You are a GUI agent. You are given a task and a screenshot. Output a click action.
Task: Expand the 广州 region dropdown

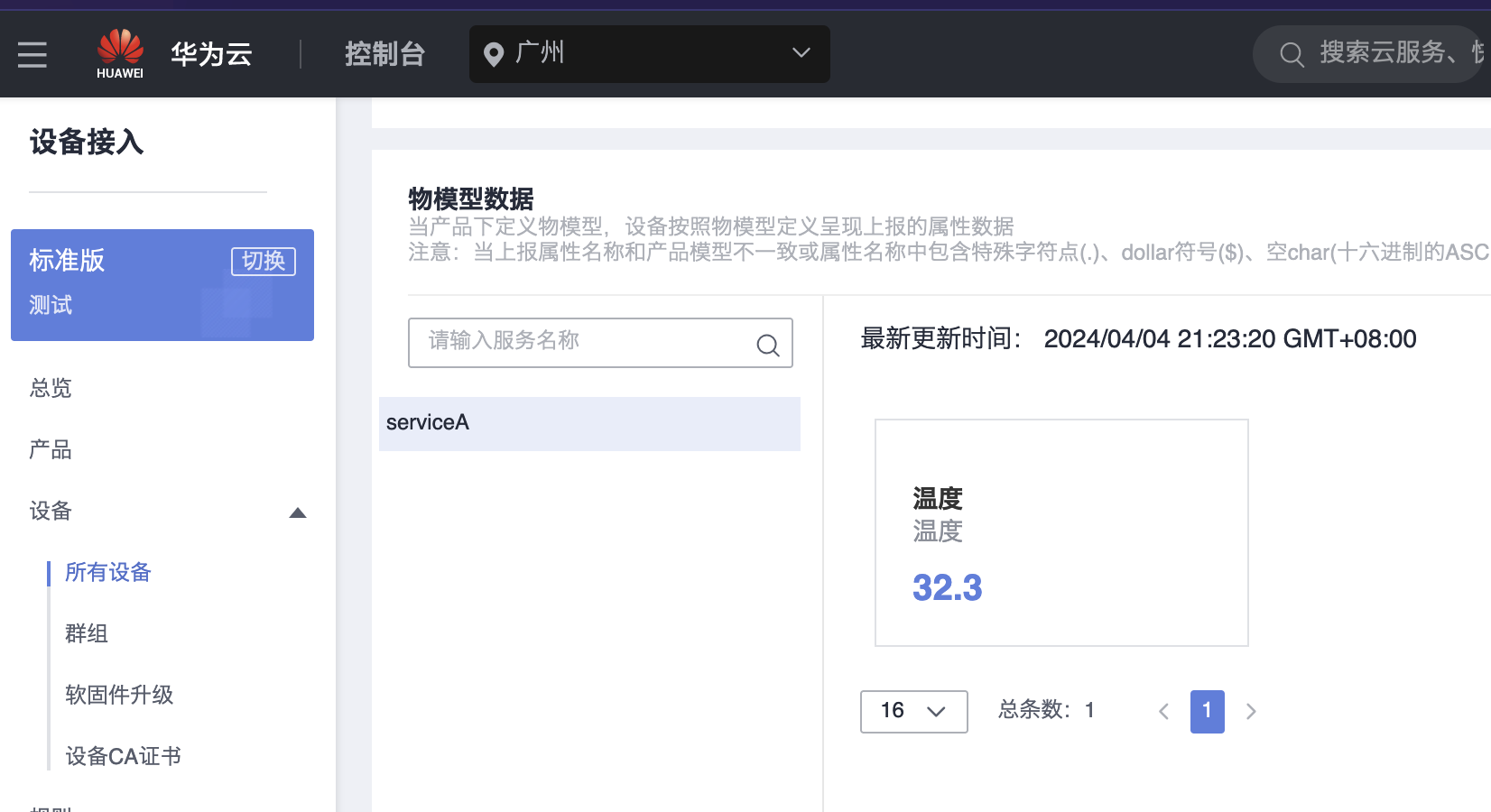[800, 54]
